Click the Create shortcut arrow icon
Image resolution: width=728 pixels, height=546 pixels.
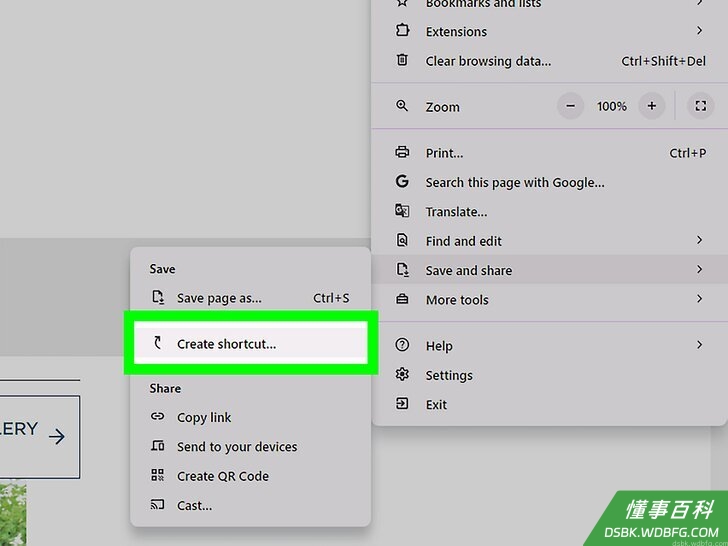[158, 343]
